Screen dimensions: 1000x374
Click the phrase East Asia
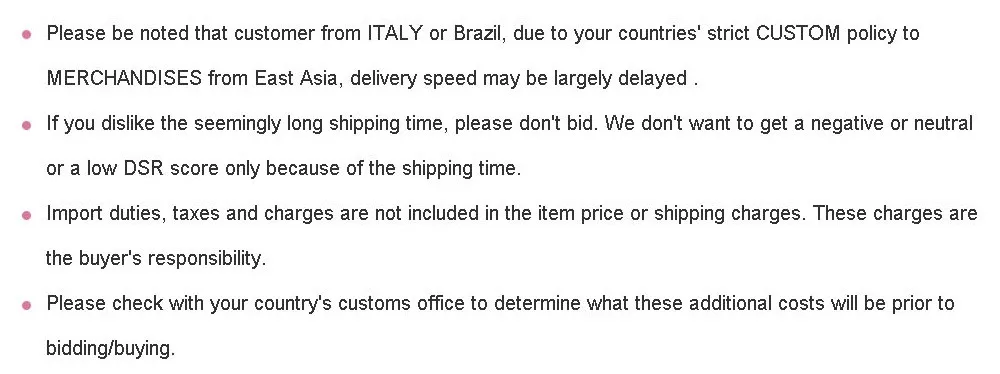click(296, 79)
